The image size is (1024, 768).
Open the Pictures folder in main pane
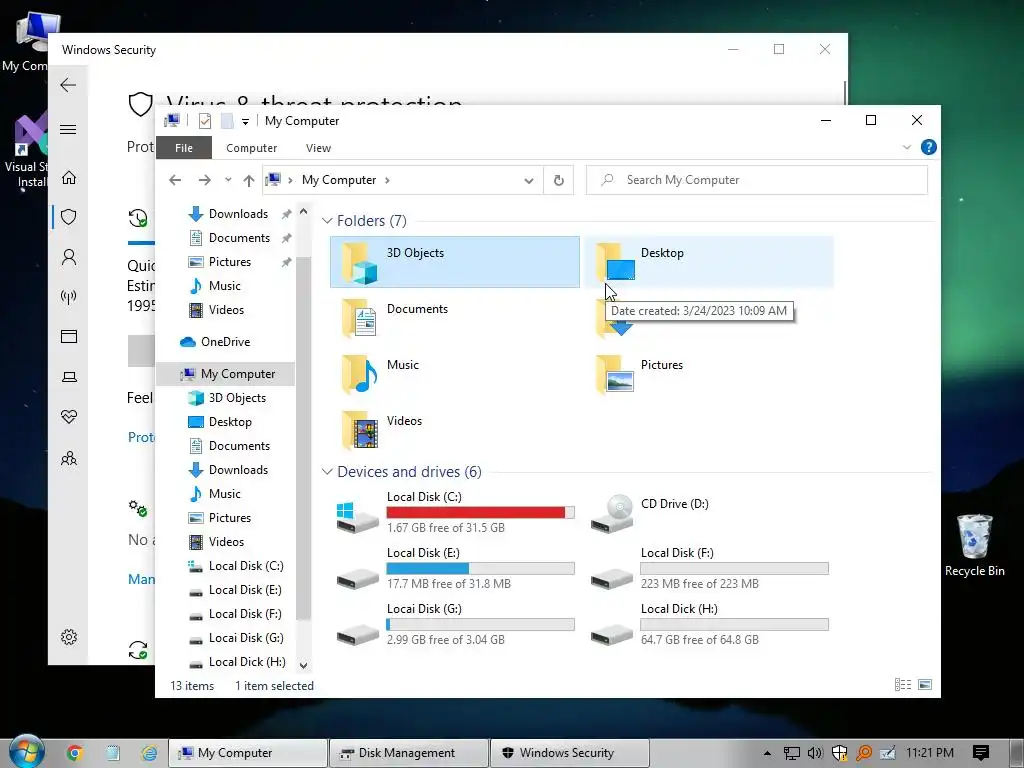(x=708, y=374)
